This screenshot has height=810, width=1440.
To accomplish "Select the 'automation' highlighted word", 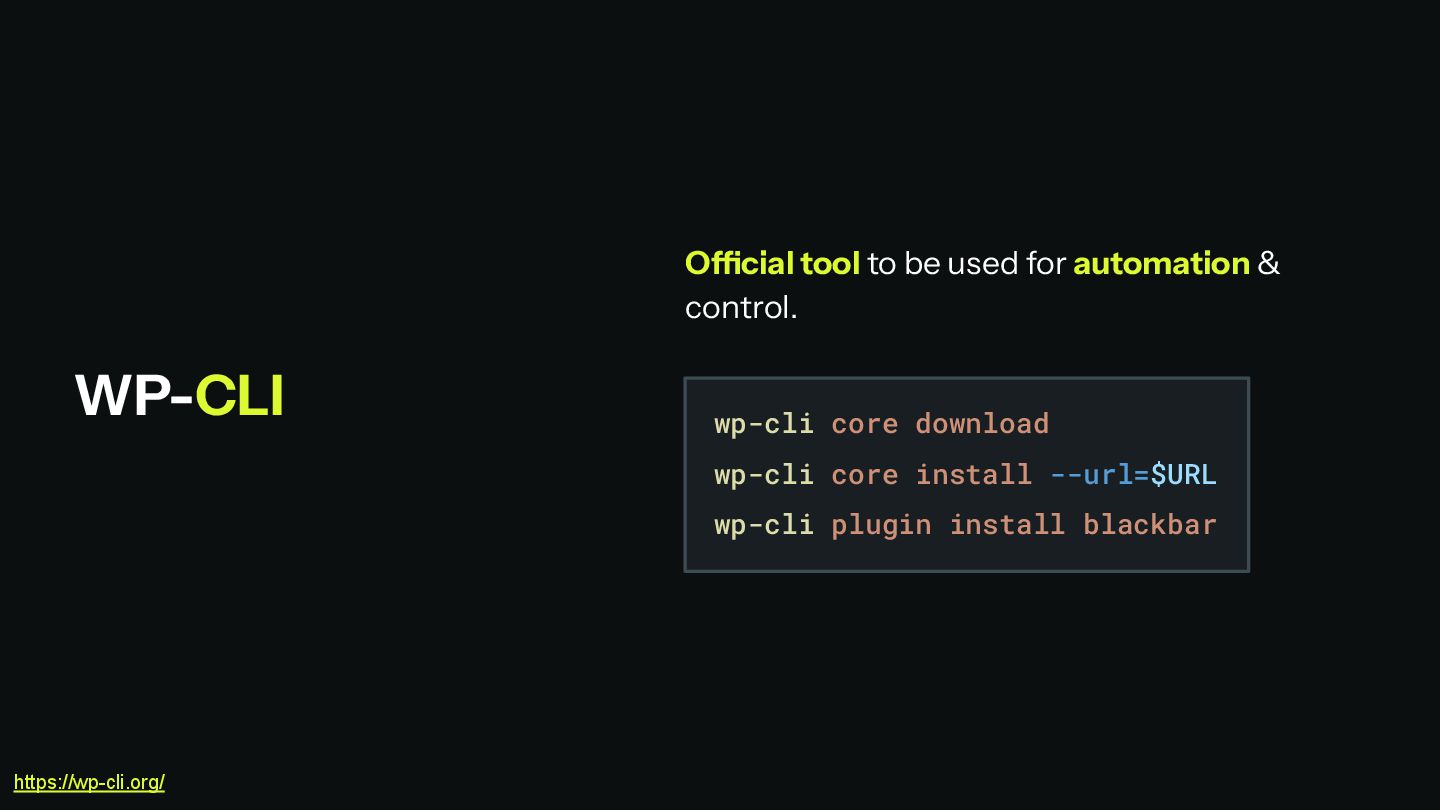I will 1161,263.
